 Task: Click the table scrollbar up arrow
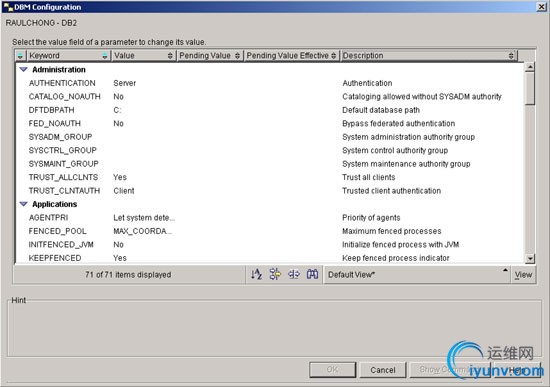click(530, 67)
